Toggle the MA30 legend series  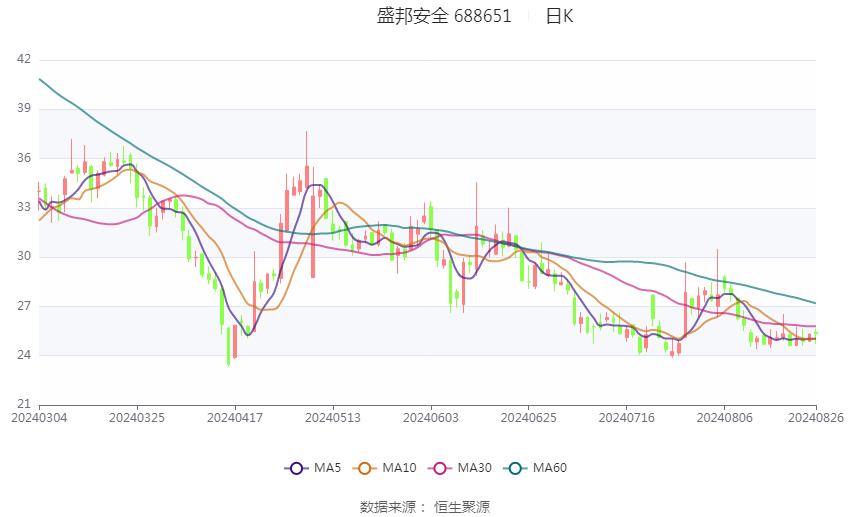460,468
